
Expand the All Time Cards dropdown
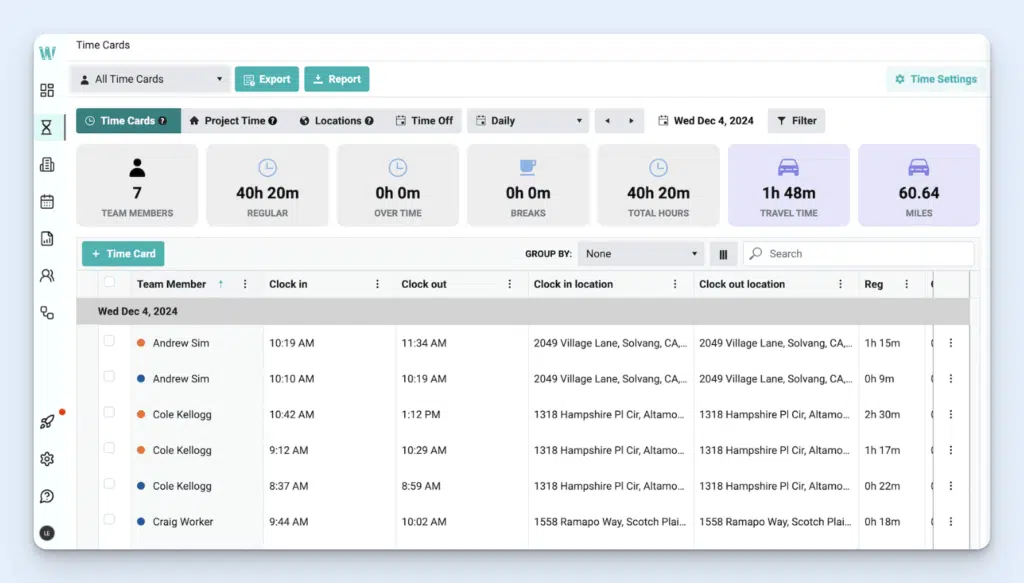151,79
